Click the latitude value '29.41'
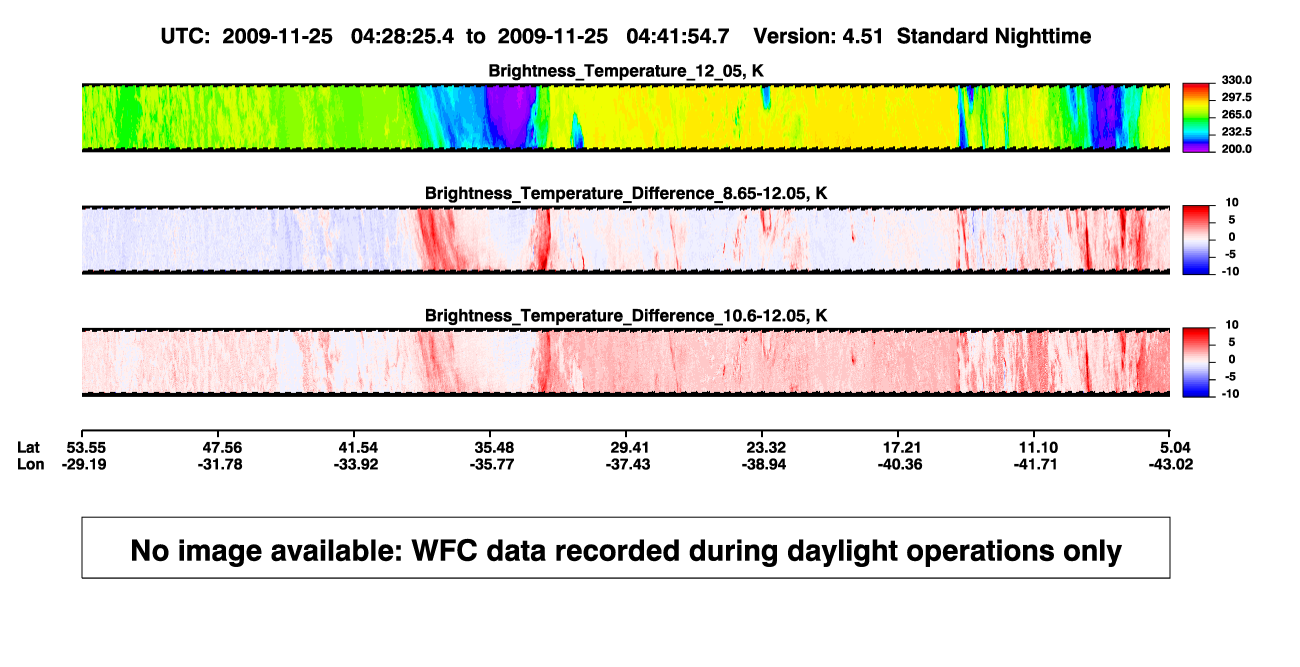 coord(629,447)
